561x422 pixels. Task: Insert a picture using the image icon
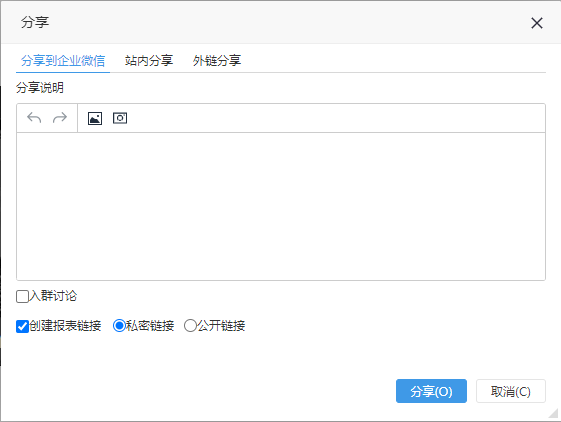(x=95, y=118)
